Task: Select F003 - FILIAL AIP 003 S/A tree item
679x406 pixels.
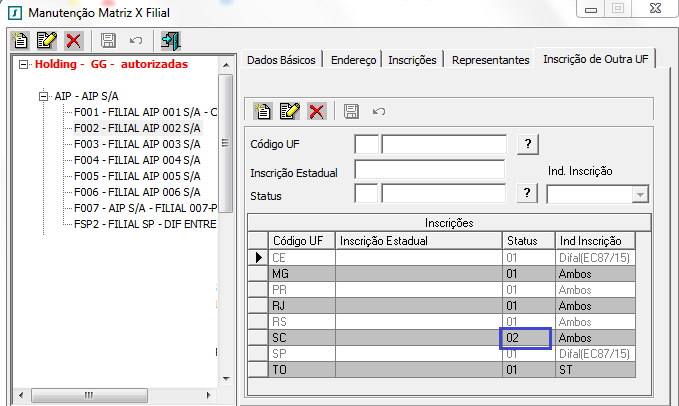Action: (137, 144)
